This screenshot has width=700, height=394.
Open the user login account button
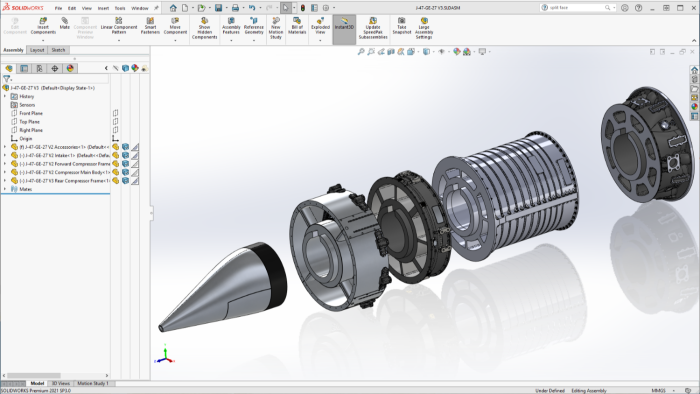pyautogui.click(x=625, y=8)
